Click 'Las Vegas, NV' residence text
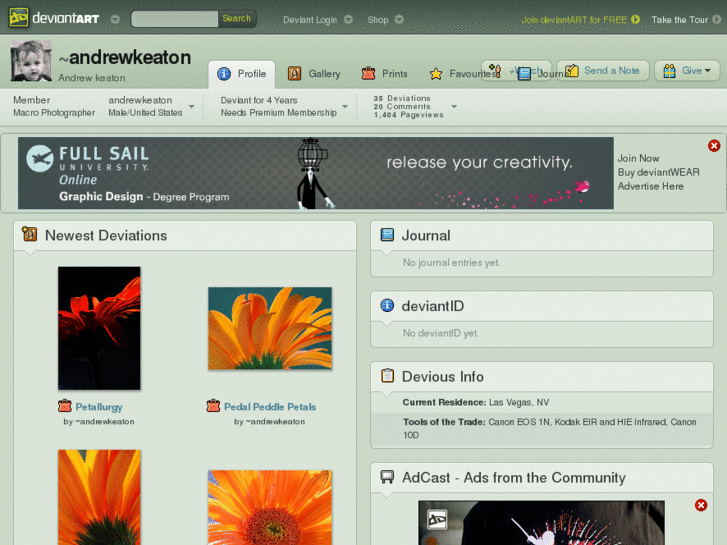 point(519,402)
